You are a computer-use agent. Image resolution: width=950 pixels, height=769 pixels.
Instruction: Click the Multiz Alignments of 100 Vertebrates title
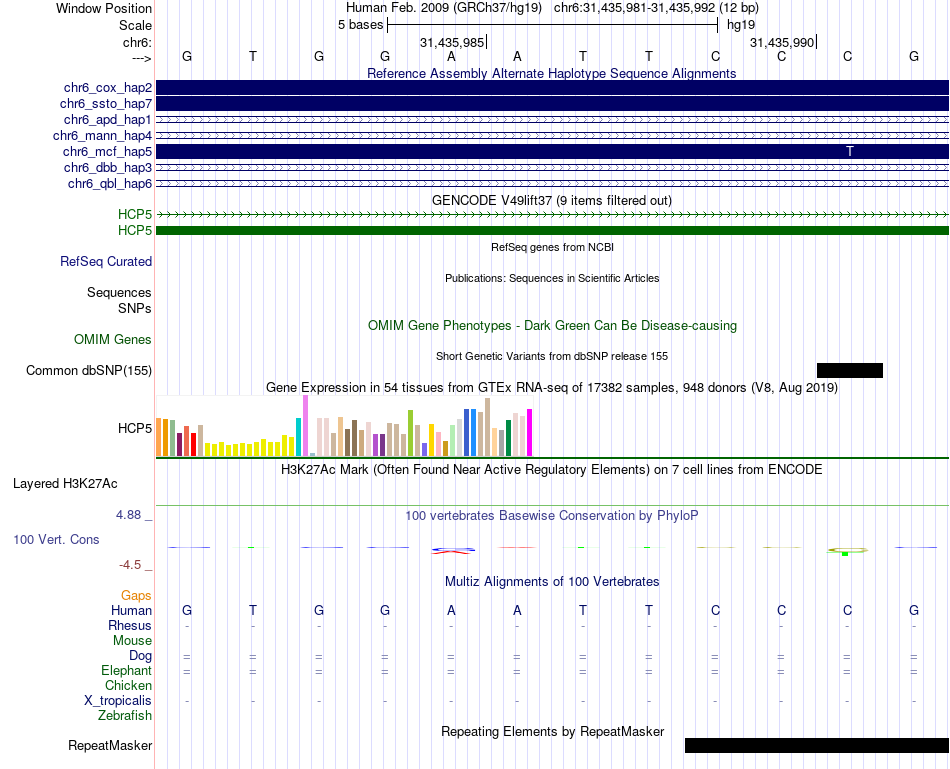coord(552,582)
